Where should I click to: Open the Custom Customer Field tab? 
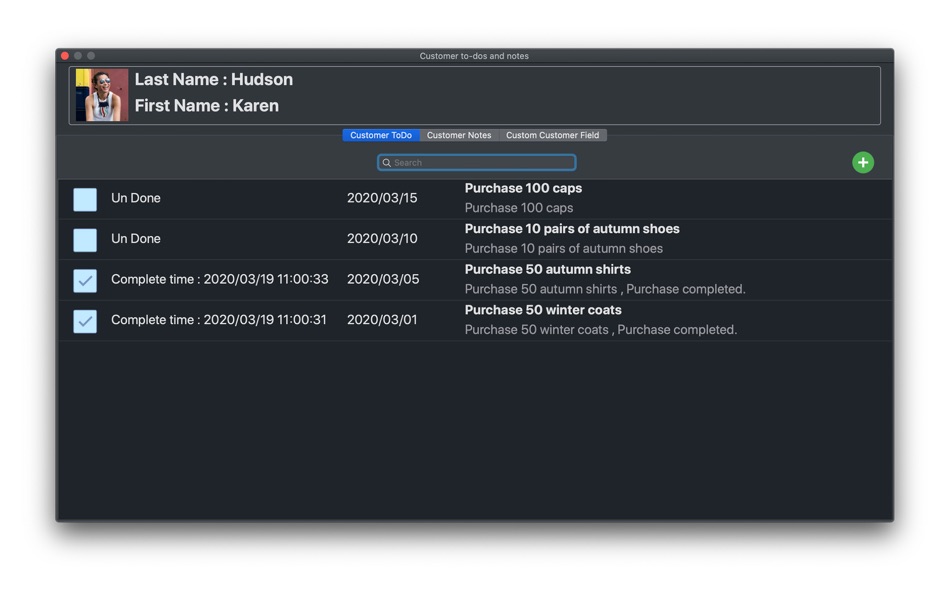pyautogui.click(x=553, y=135)
